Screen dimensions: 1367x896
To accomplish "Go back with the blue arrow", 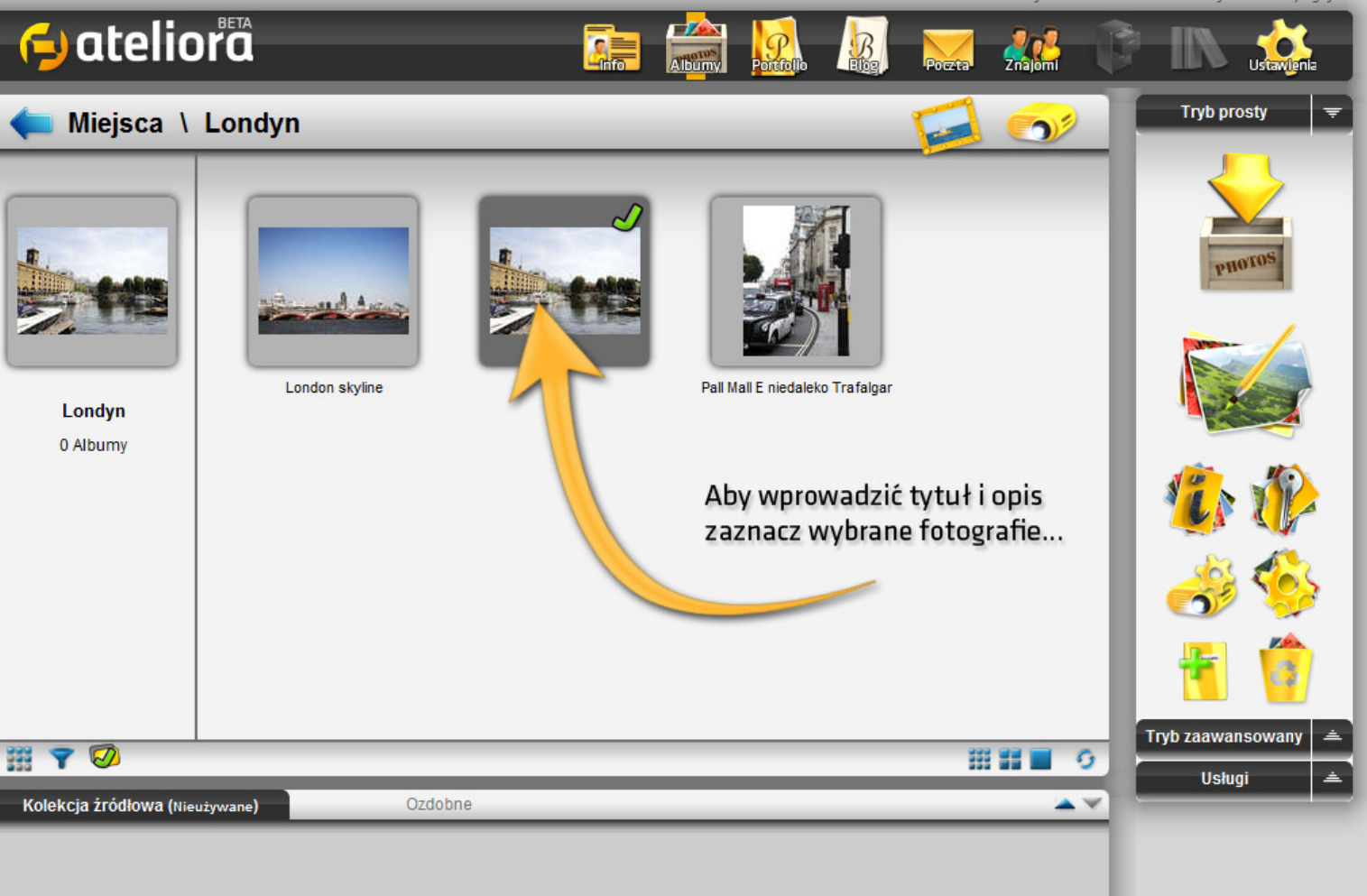I will (x=32, y=123).
